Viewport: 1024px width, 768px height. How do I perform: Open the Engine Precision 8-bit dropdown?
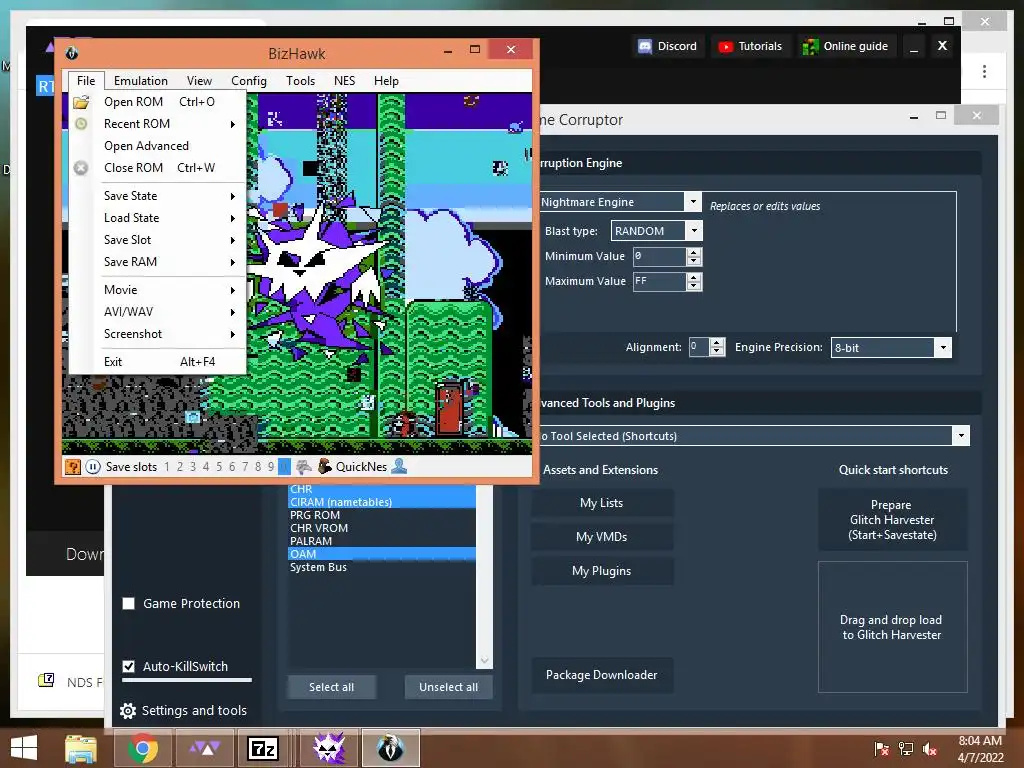click(x=943, y=347)
